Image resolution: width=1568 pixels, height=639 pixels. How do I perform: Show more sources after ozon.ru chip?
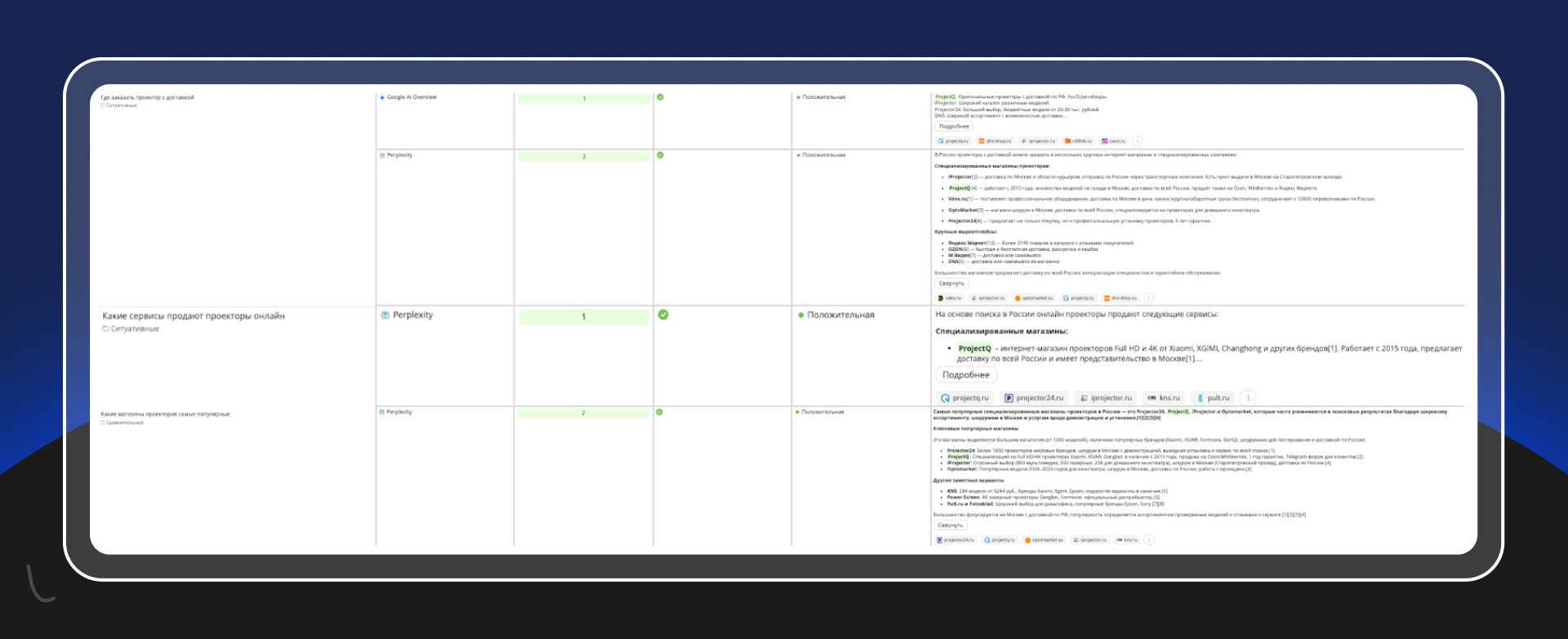pos(1138,141)
